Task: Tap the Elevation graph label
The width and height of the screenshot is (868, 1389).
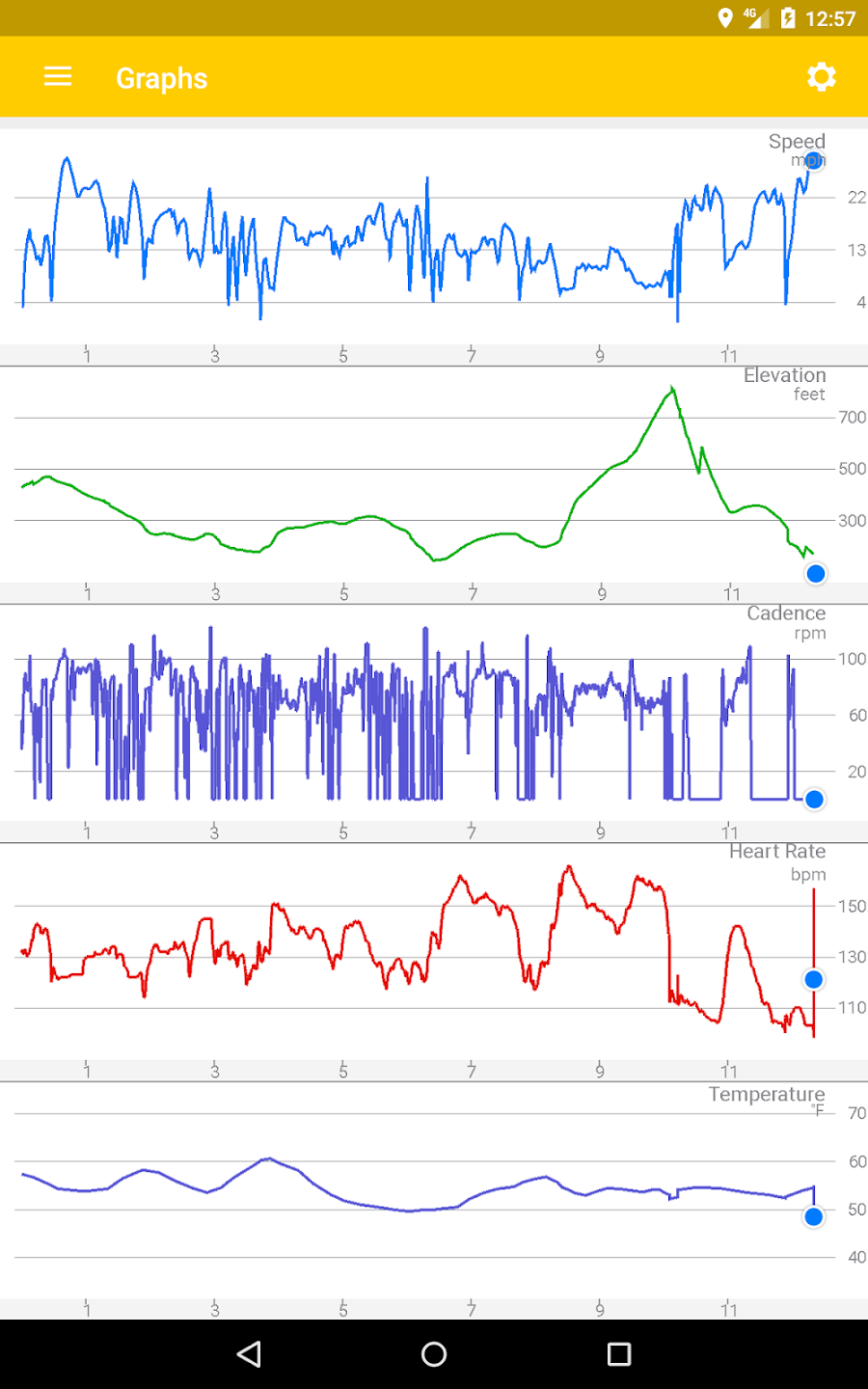Action: point(784,375)
